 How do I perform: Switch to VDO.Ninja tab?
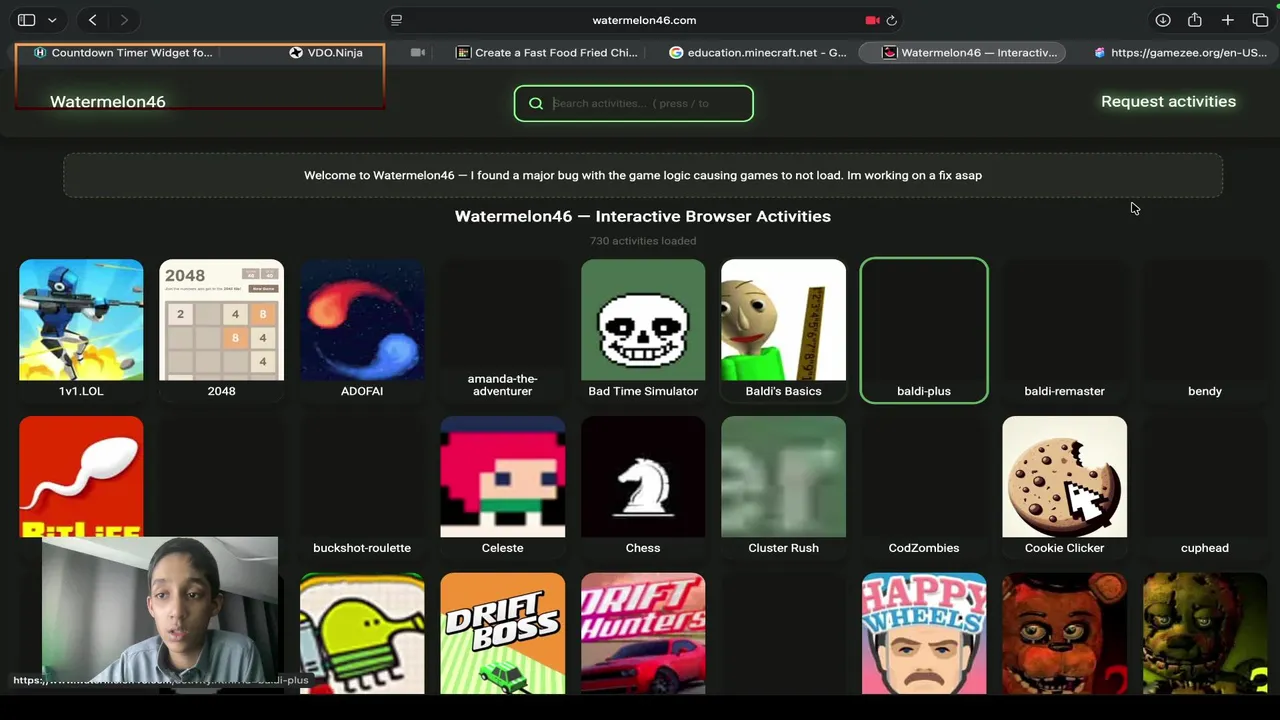tap(326, 53)
